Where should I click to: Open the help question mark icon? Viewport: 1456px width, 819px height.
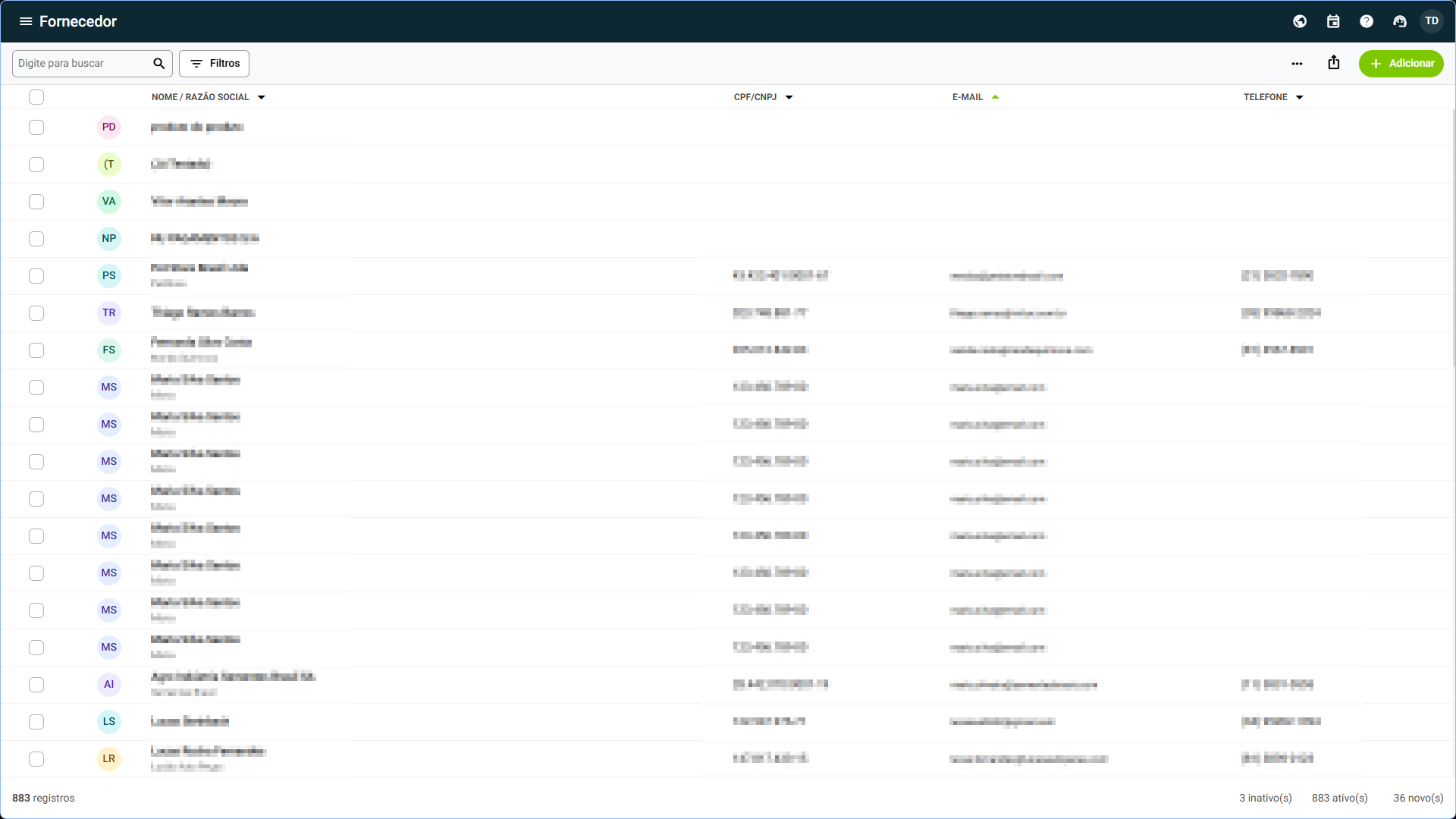click(1367, 21)
